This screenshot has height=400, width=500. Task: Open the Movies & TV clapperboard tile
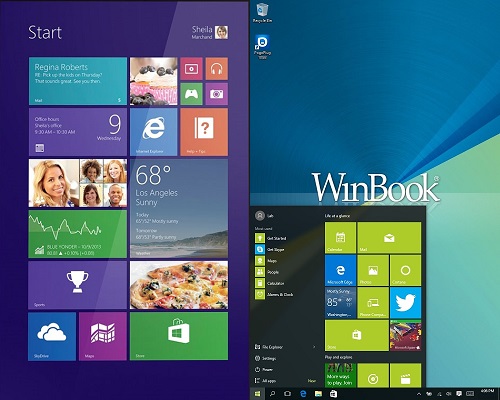pos(406,375)
